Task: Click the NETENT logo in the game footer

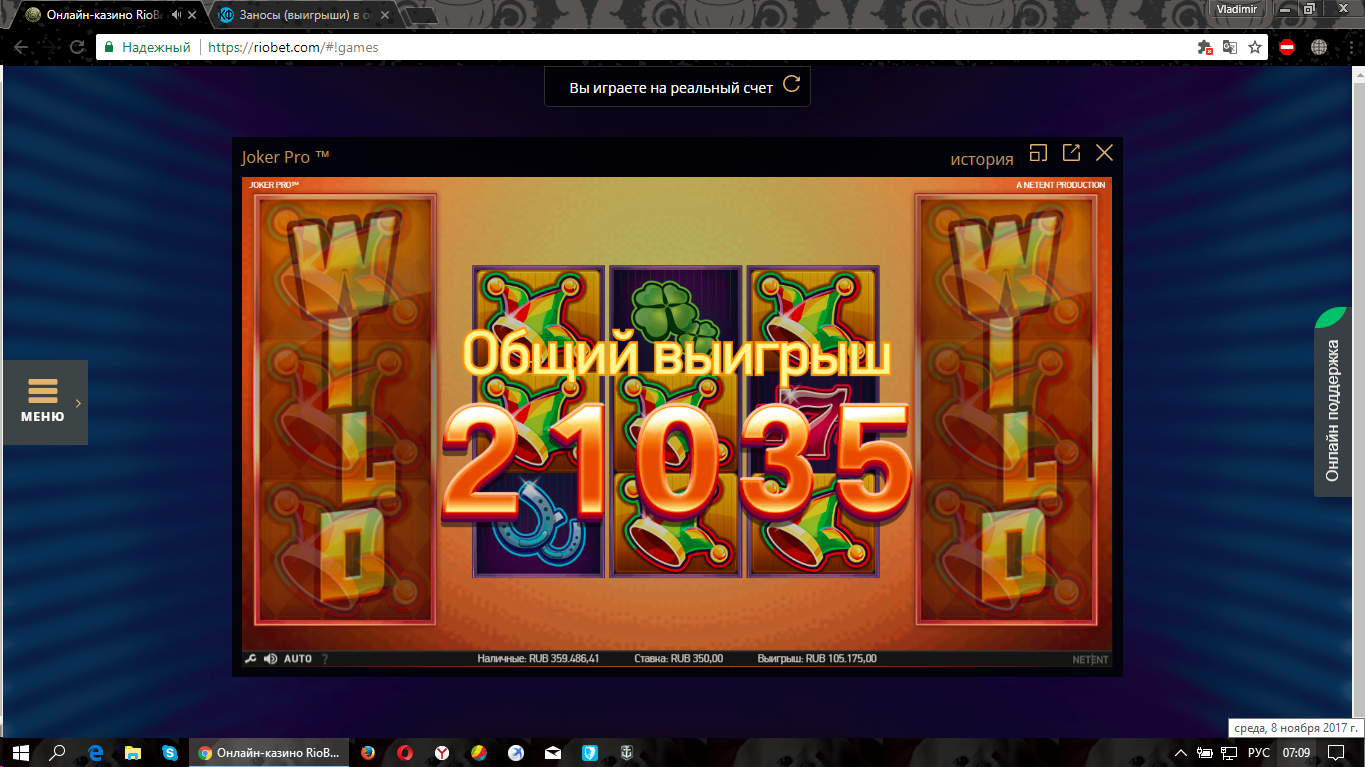Action: pos(1091,659)
